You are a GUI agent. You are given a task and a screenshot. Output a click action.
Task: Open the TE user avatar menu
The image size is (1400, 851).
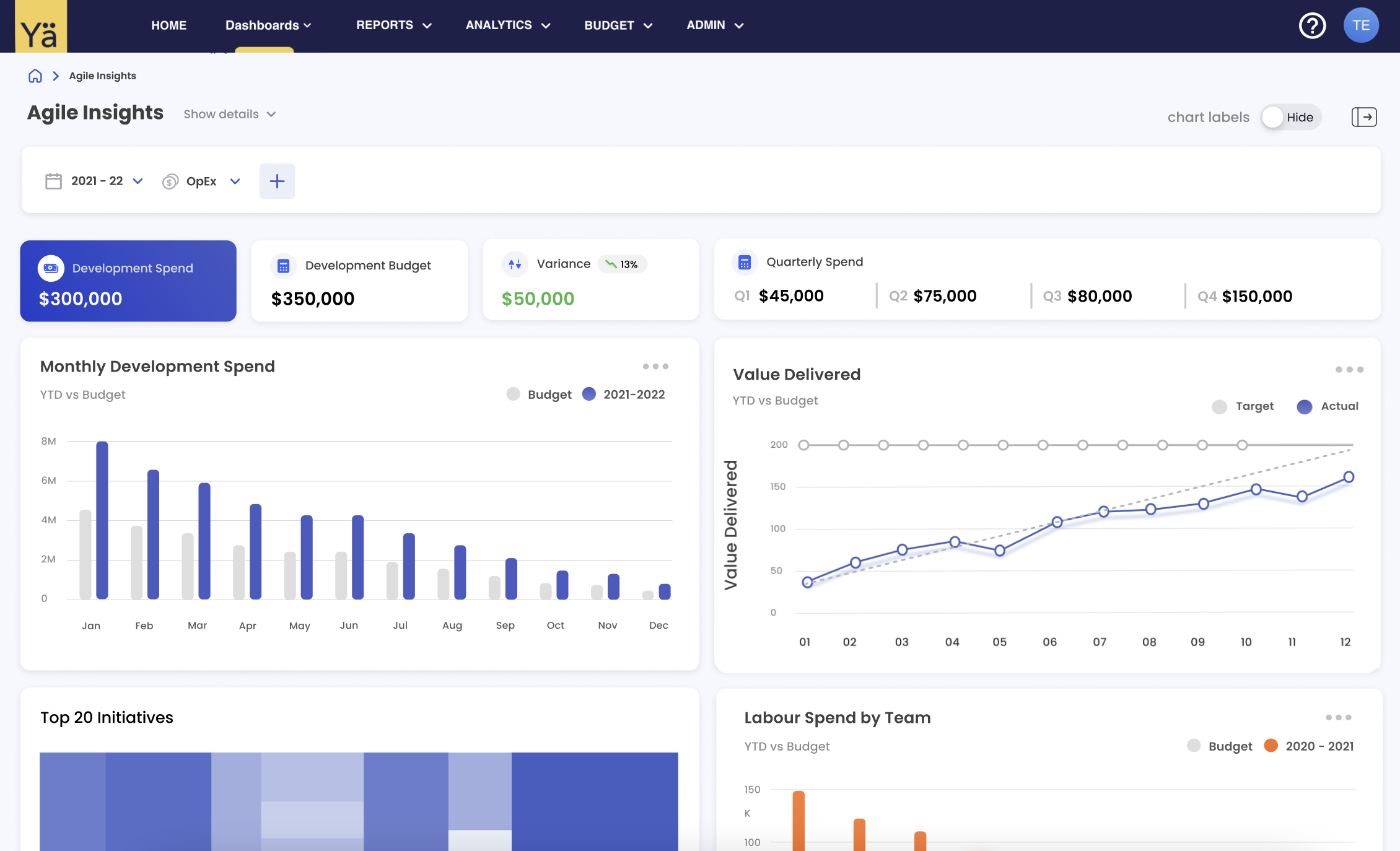tap(1361, 25)
